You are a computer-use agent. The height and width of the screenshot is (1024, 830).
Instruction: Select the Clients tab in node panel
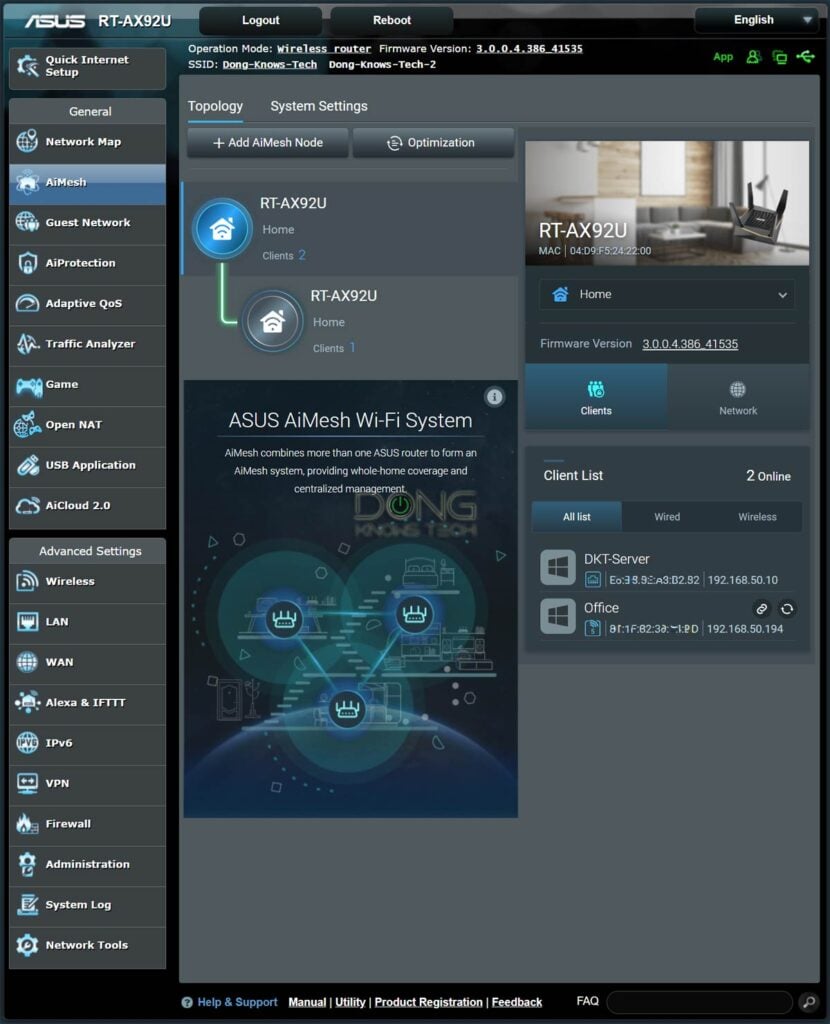[x=596, y=397]
